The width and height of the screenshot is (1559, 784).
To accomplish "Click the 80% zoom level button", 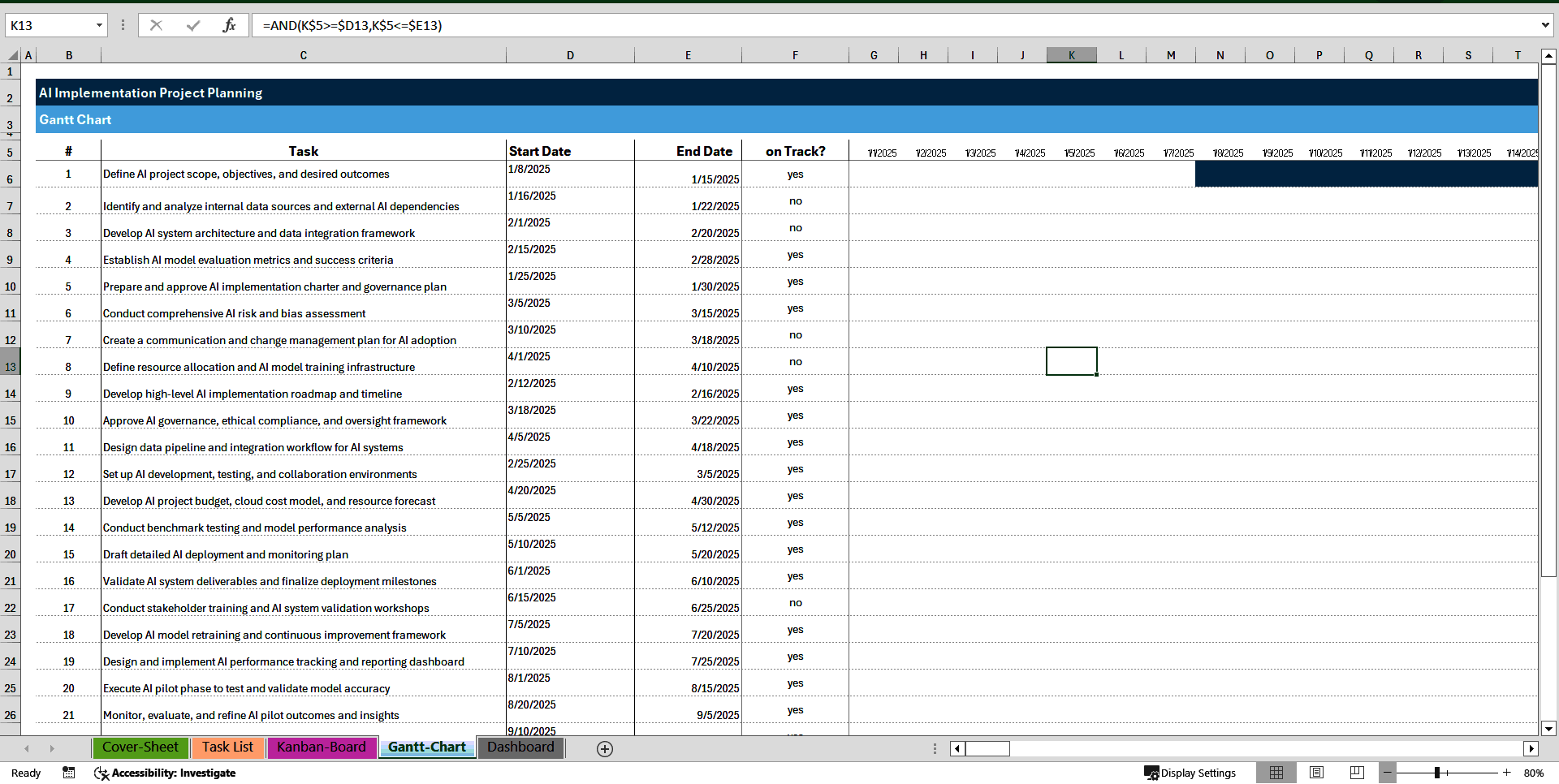I will tap(1533, 773).
